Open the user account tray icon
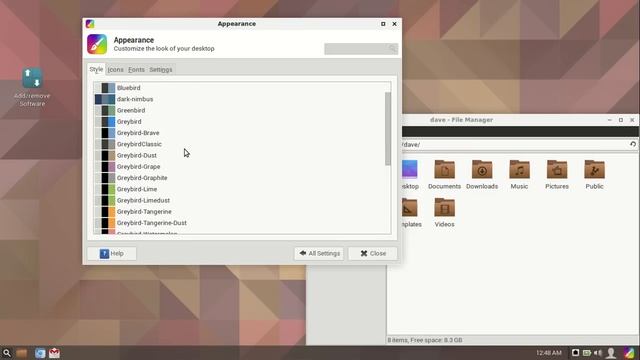This screenshot has width=640, height=360. tap(611, 353)
